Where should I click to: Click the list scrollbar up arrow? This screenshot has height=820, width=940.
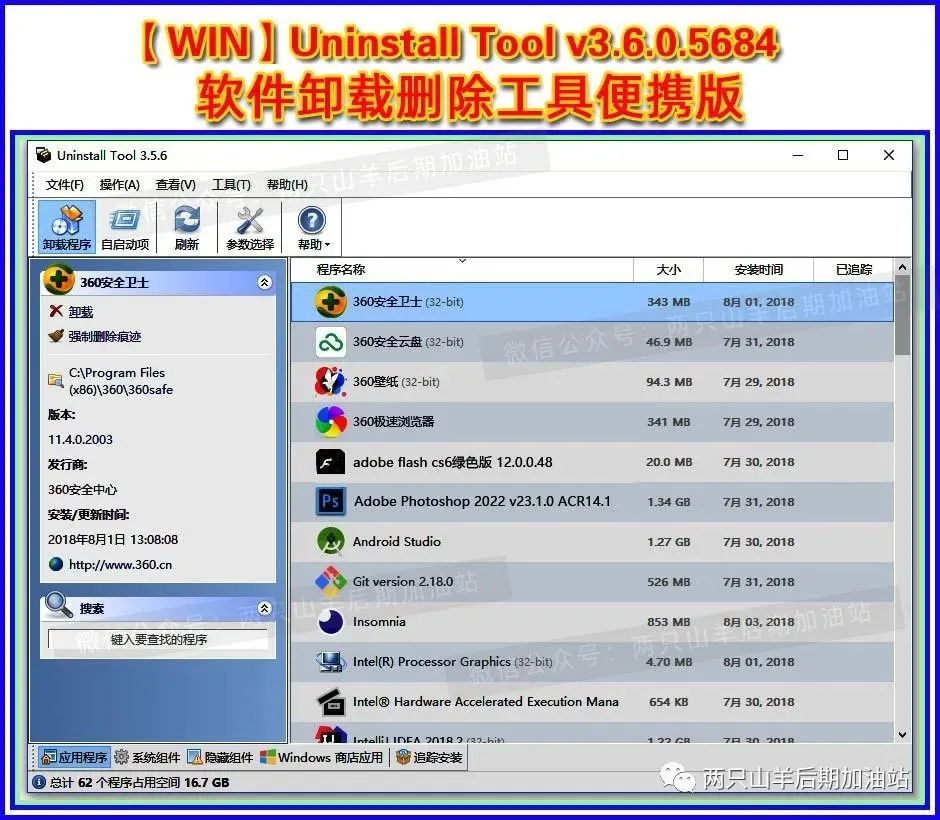pos(903,267)
